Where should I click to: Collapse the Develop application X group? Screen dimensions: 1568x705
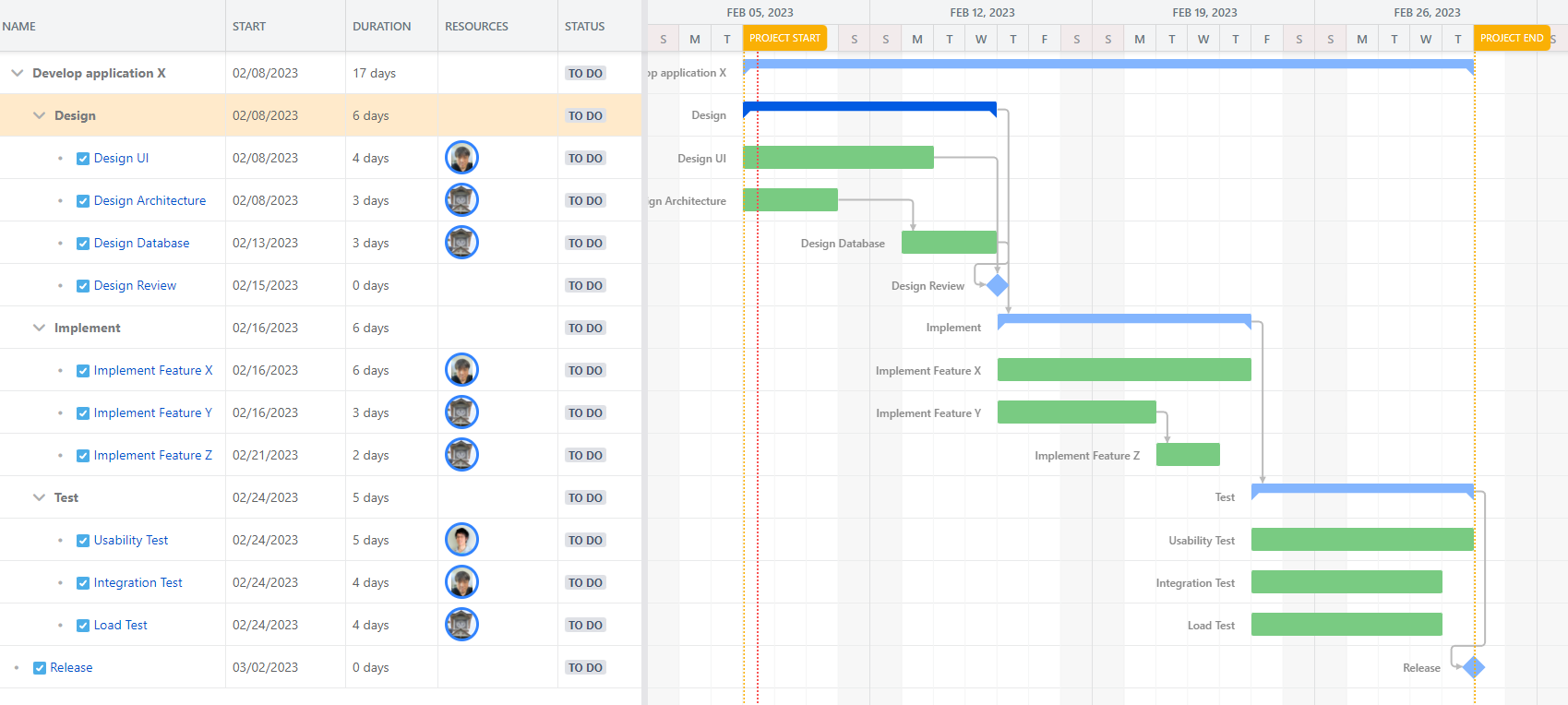pos(18,73)
